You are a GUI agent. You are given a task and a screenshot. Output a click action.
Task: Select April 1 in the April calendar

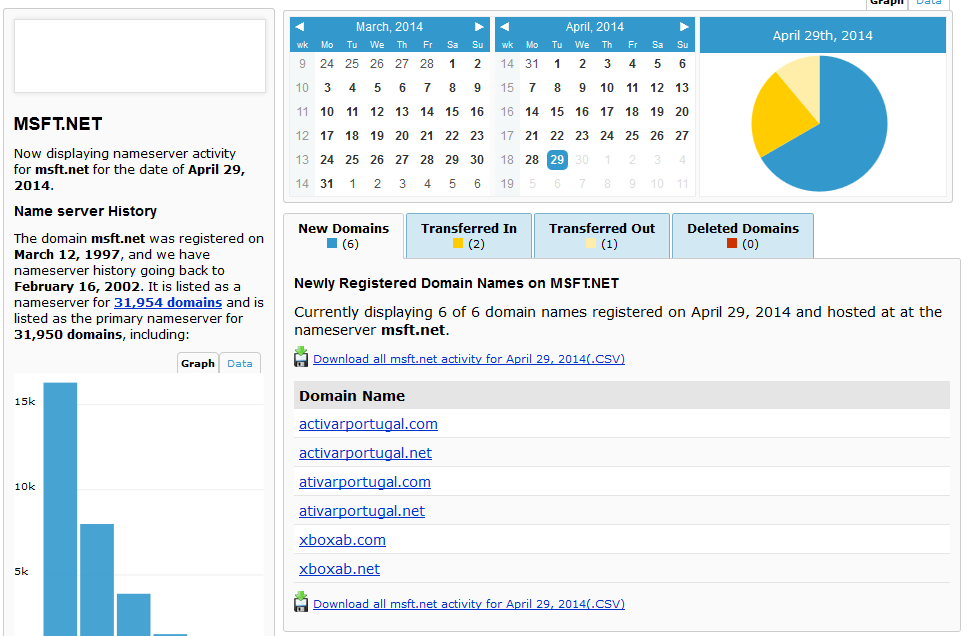[557, 64]
